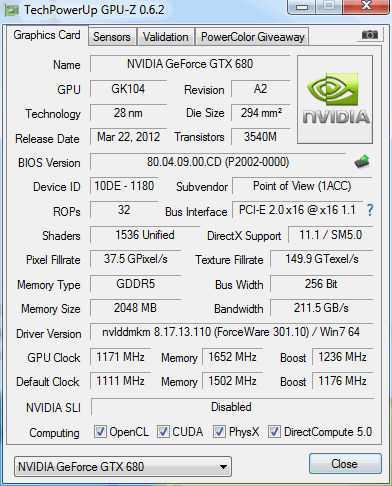This screenshot has height=486, width=392.
Task: Open the Validation tab
Action: point(166,37)
